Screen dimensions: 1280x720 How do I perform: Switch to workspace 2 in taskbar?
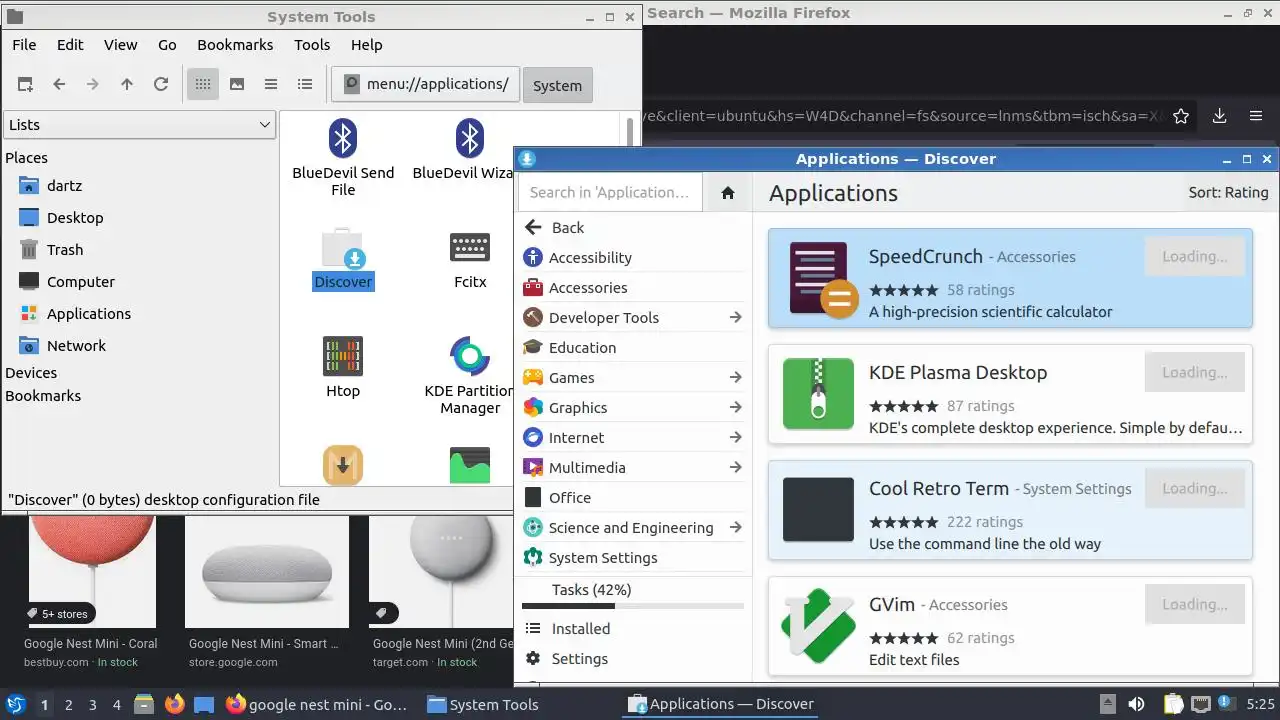click(68, 705)
